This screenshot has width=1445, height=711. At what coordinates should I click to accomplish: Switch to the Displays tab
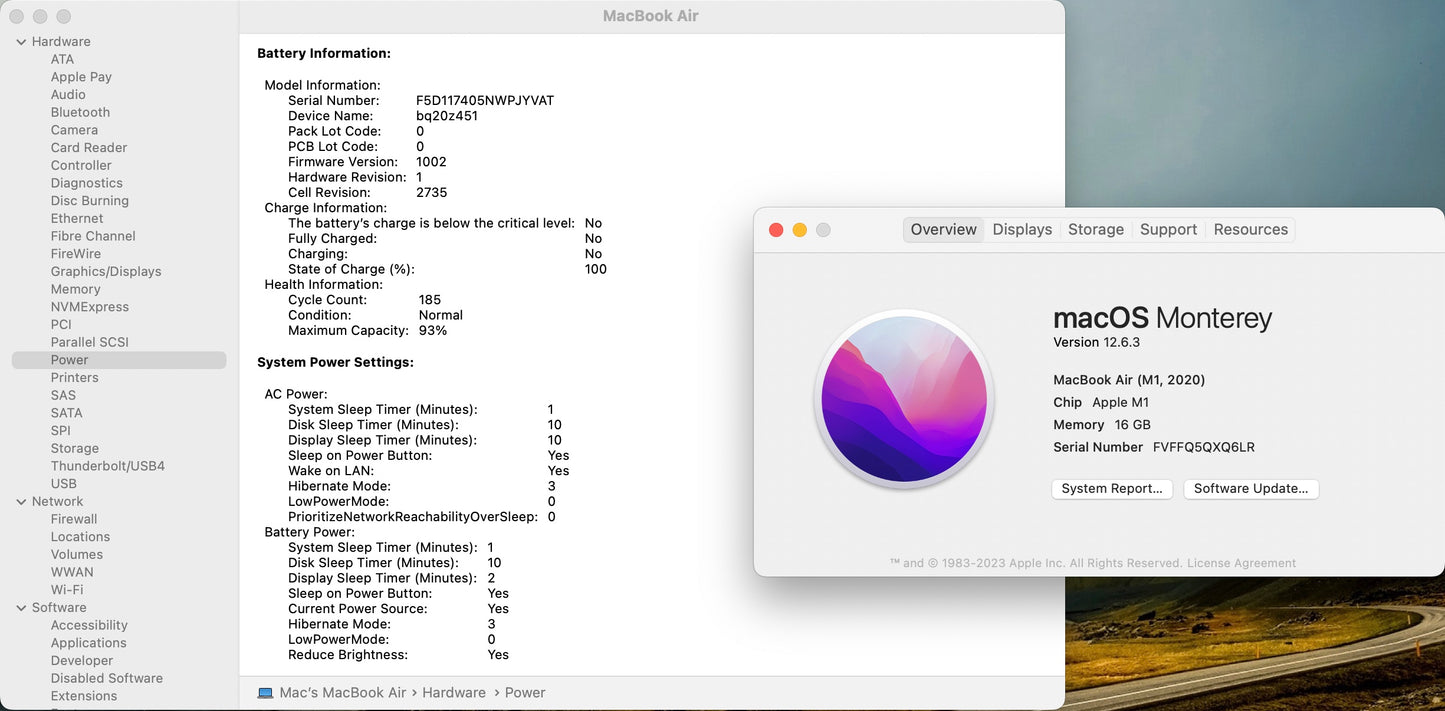tap(1022, 229)
